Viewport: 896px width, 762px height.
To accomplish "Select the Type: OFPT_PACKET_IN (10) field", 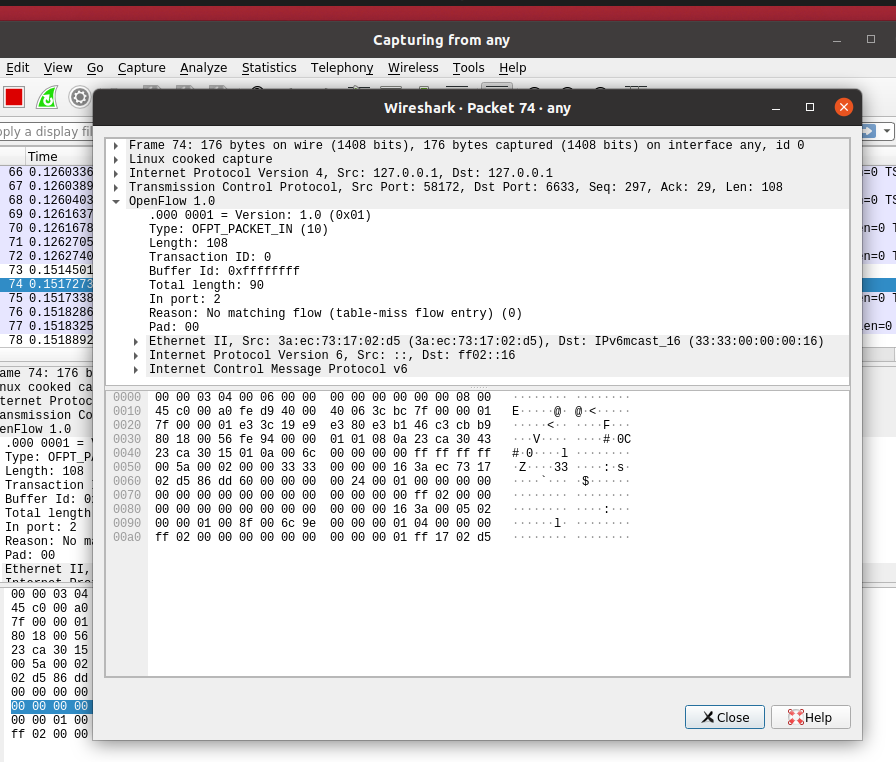I will [x=238, y=229].
